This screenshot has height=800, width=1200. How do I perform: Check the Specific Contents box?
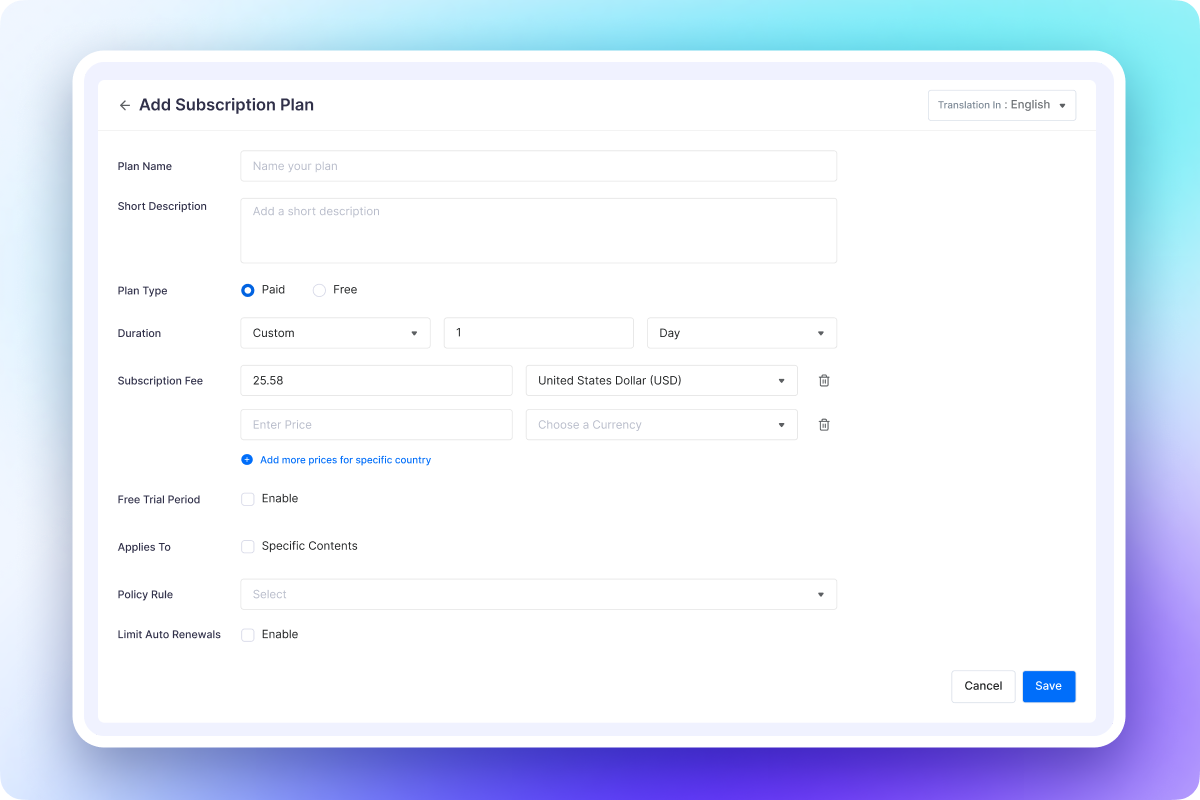point(248,547)
